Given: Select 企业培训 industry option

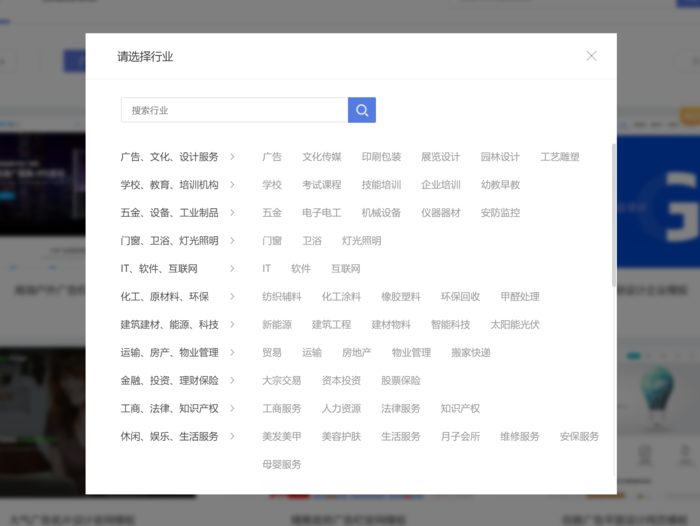Looking at the screenshot, I should 441,185.
